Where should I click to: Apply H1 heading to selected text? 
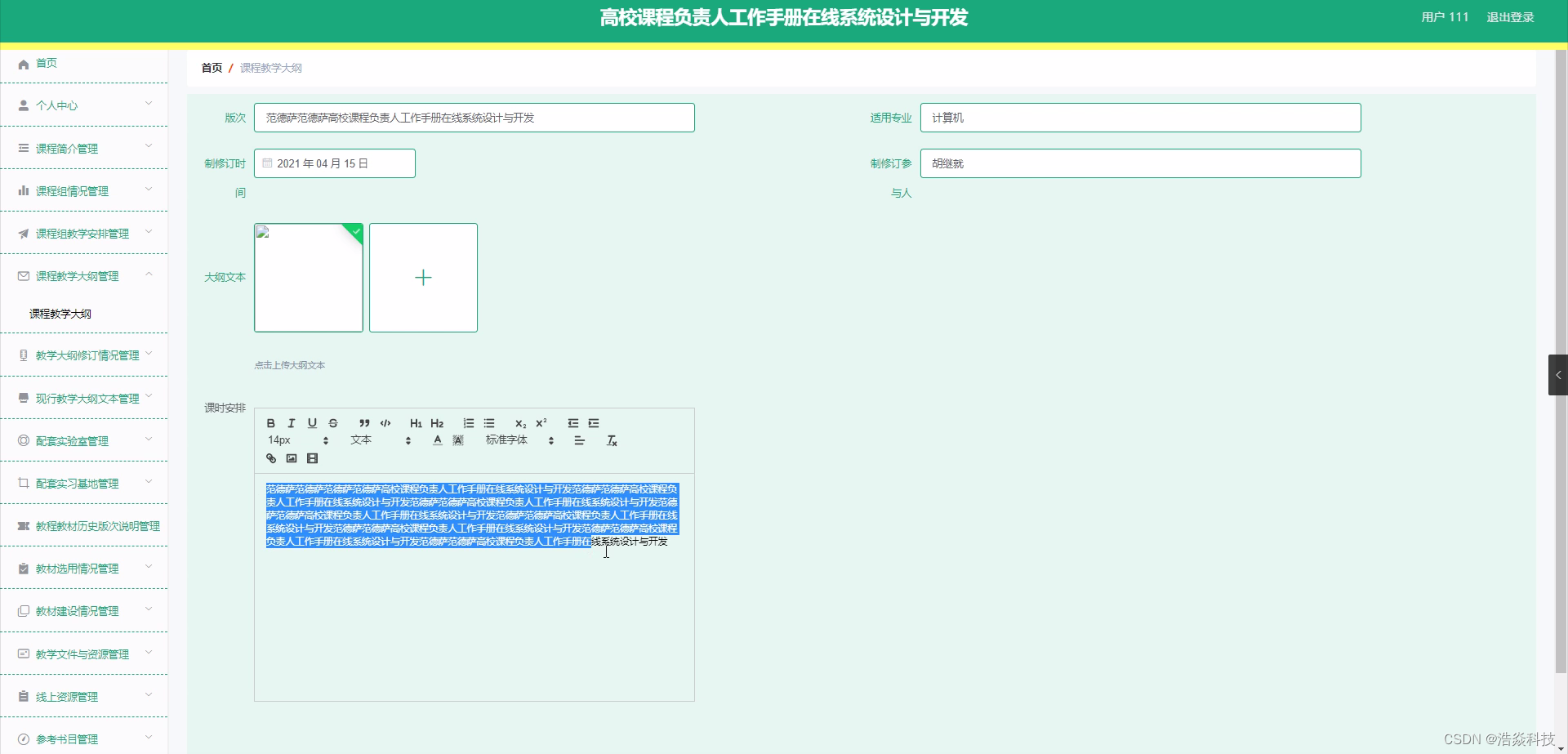tap(416, 422)
